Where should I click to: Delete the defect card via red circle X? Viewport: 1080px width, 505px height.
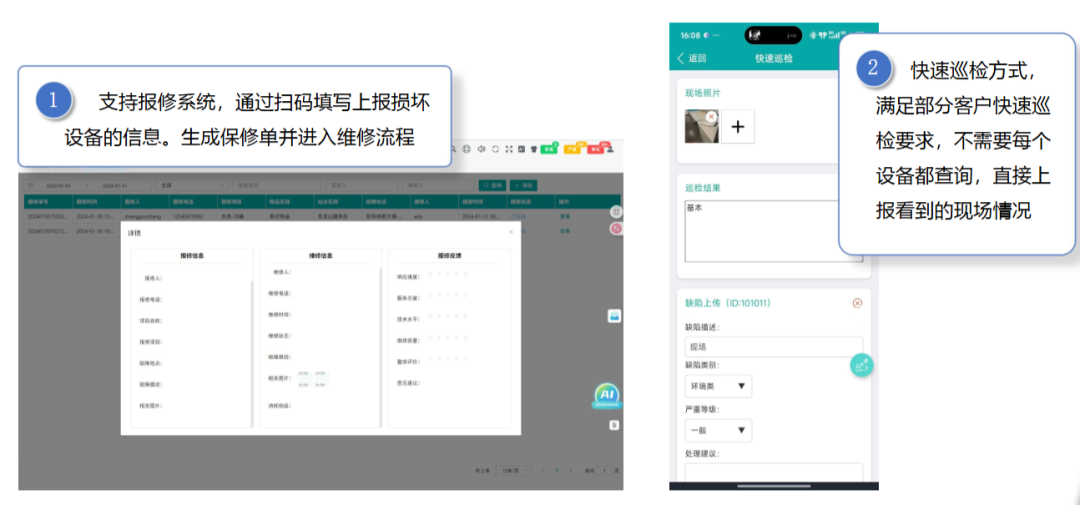pos(858,302)
